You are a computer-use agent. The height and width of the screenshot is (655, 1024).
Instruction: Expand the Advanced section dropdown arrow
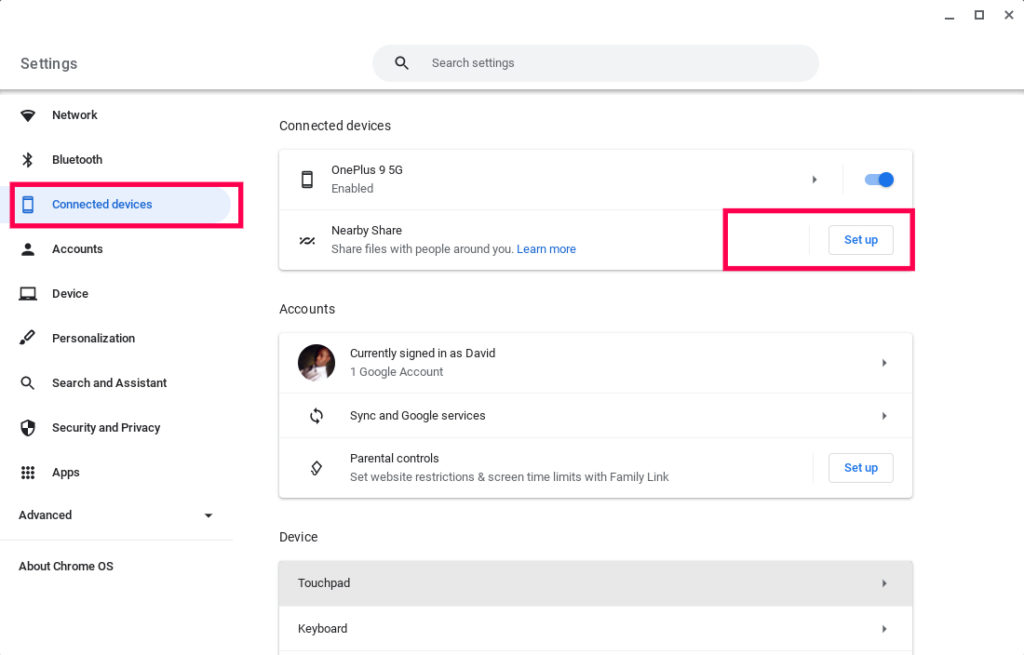point(208,515)
